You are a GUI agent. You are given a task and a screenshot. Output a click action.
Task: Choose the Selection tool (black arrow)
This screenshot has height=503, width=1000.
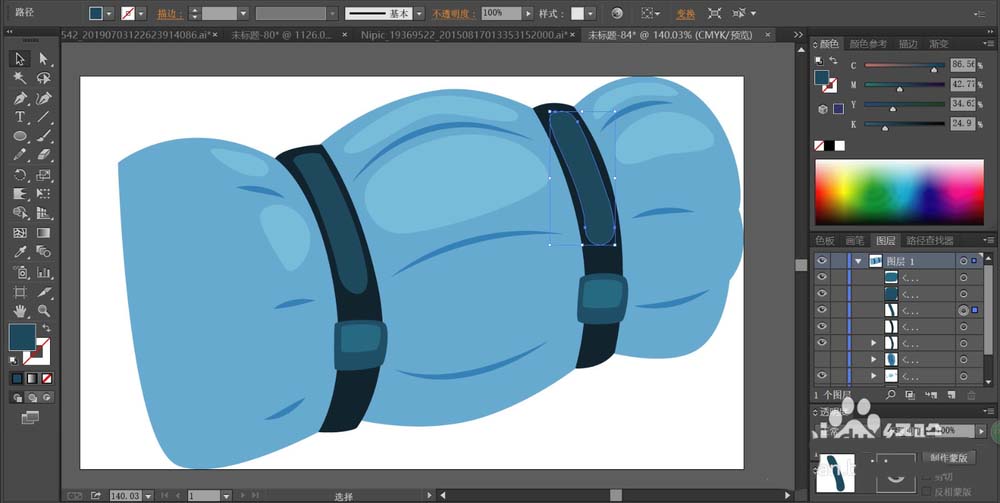coord(20,59)
